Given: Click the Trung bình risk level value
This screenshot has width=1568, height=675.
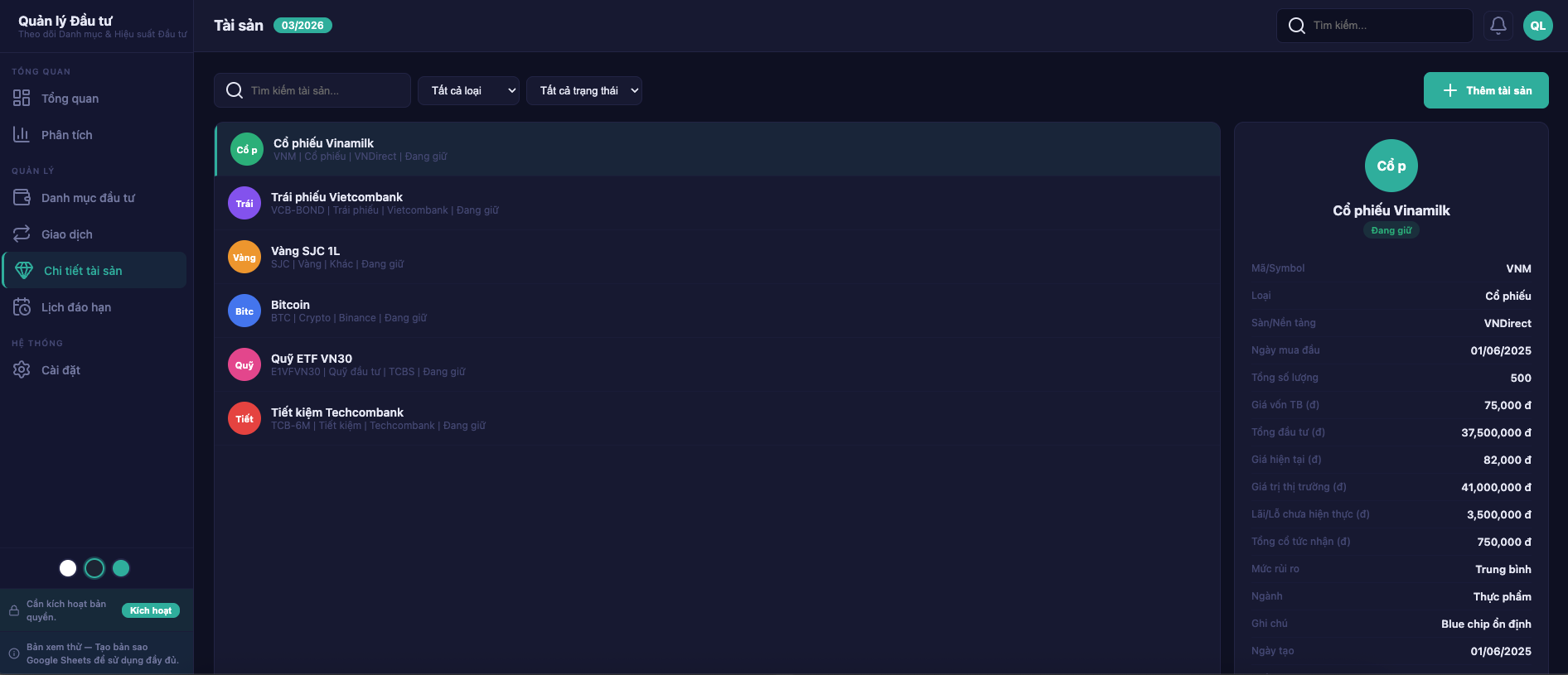Looking at the screenshot, I should point(1503,569).
